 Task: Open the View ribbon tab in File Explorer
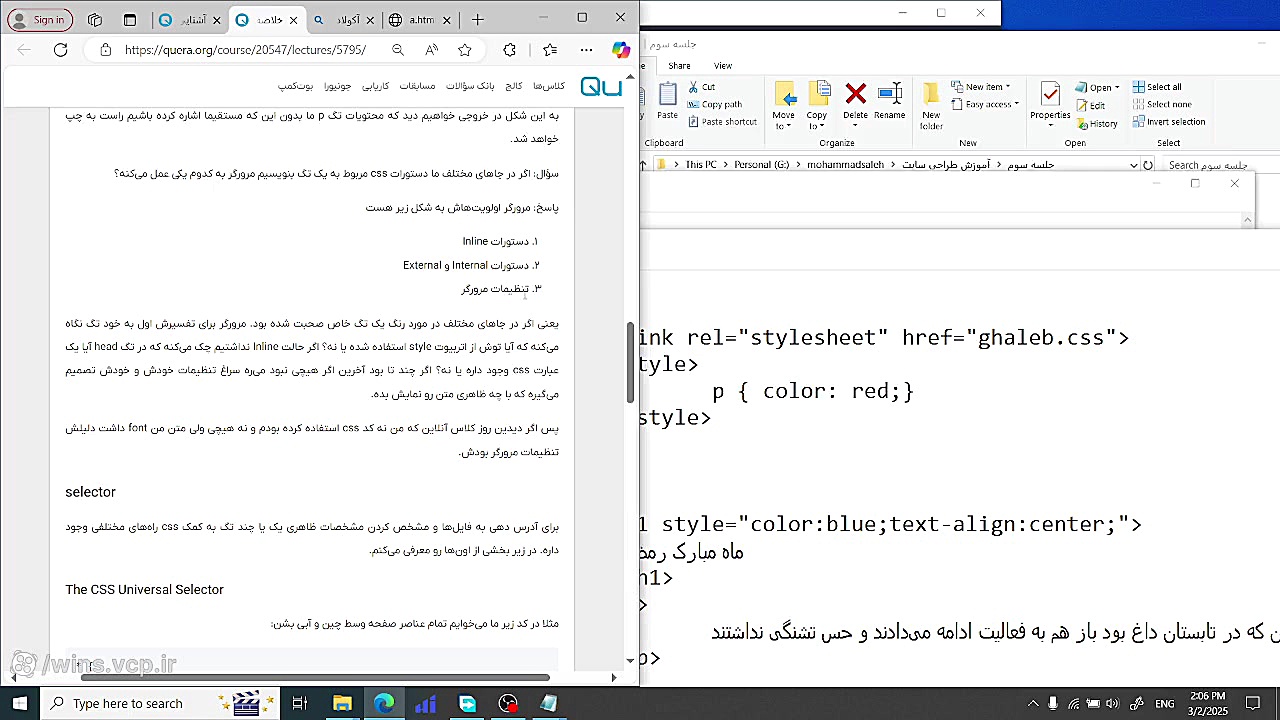(x=722, y=66)
